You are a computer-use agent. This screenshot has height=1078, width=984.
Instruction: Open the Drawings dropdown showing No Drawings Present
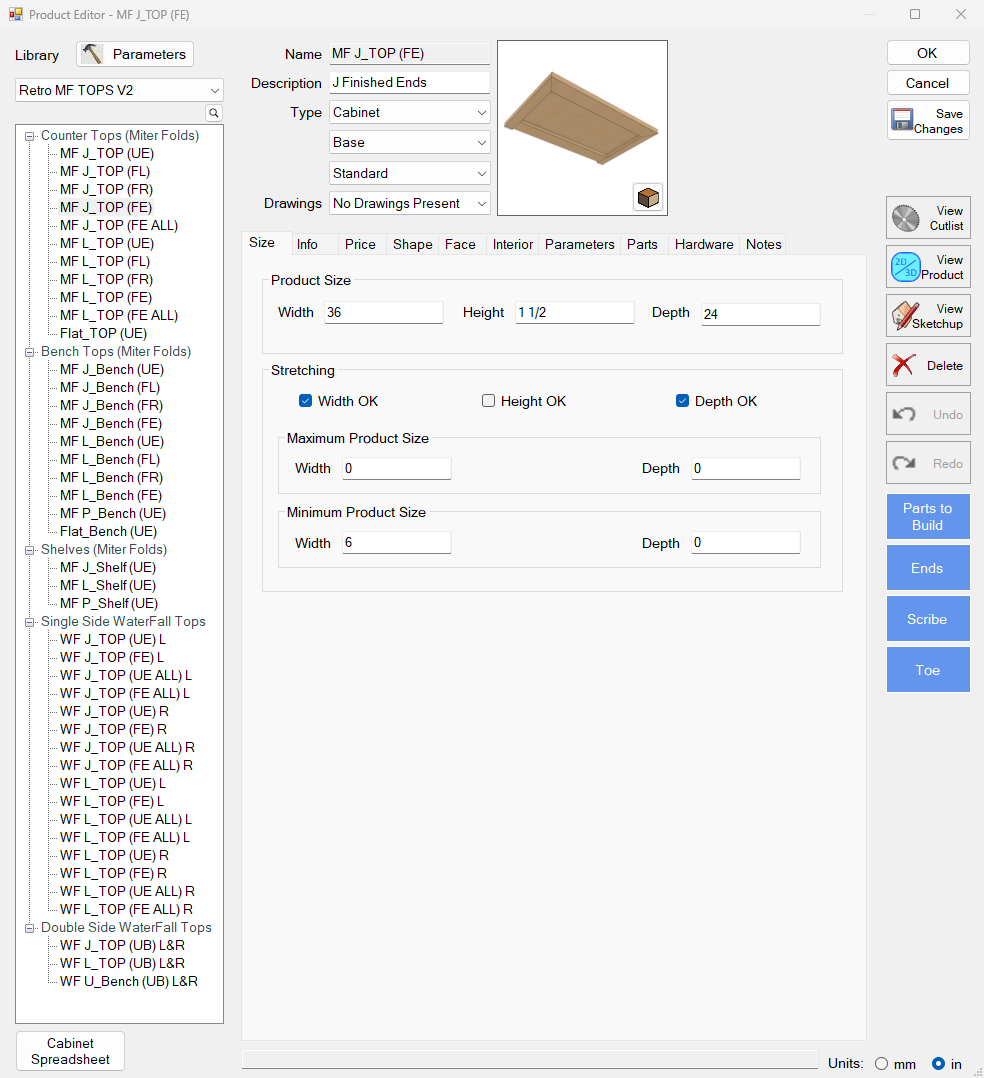483,203
